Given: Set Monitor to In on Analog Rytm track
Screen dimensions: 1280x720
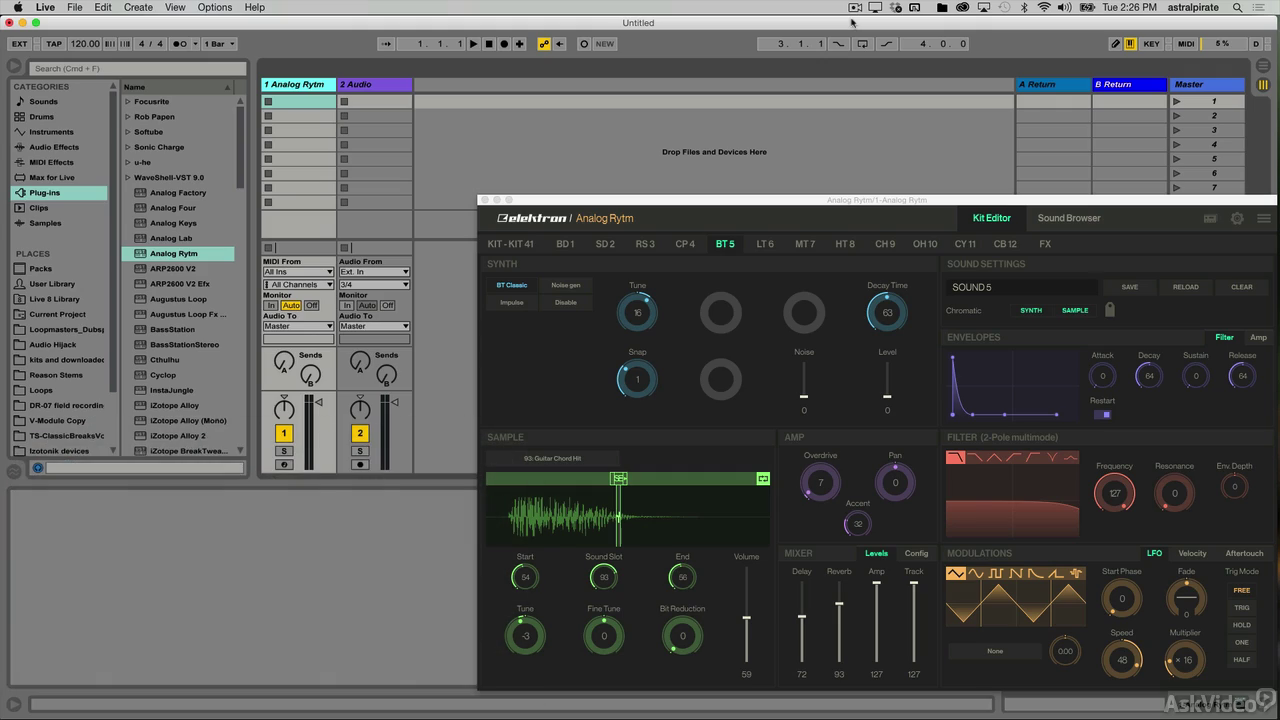Looking at the screenshot, I should click(270, 305).
